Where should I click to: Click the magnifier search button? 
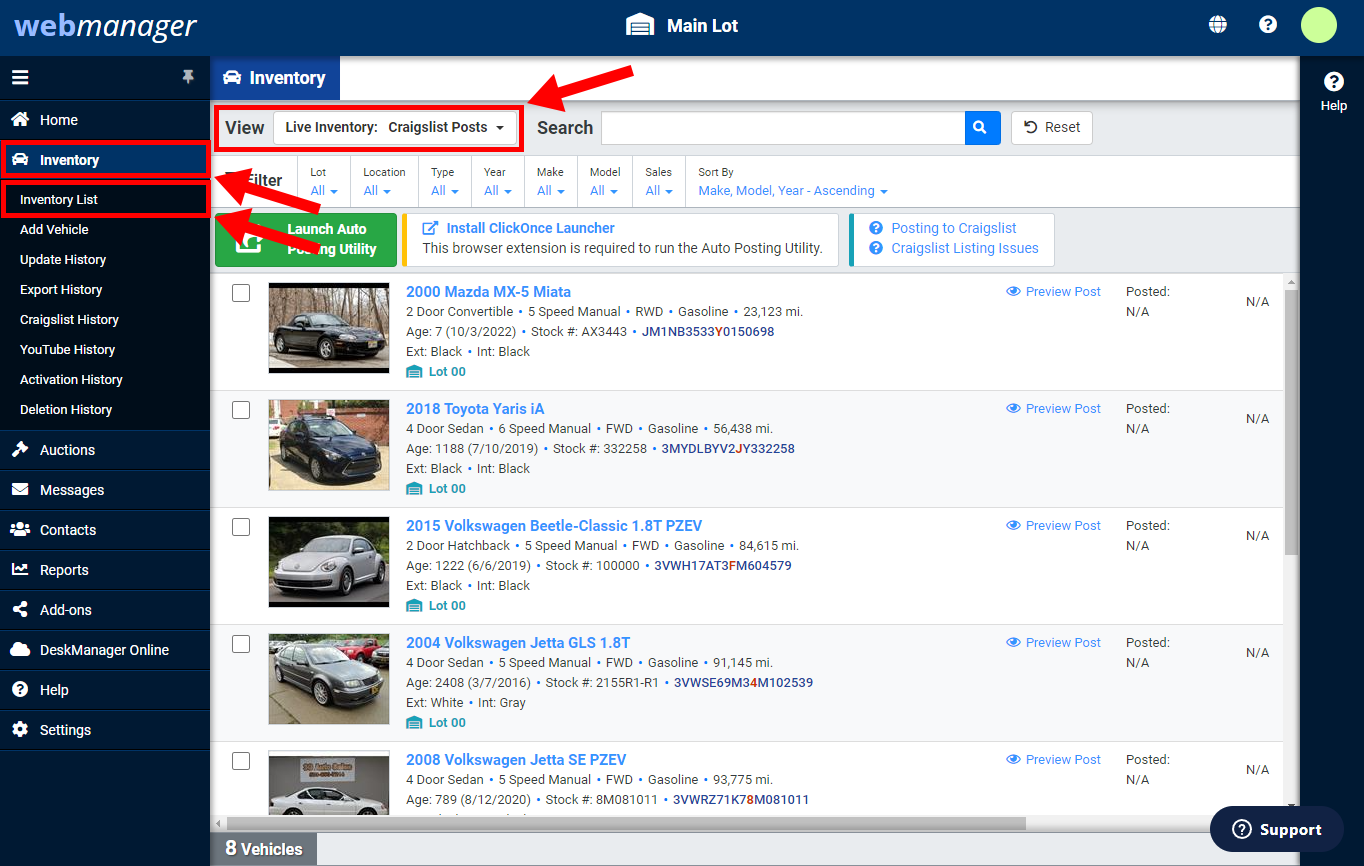981,128
